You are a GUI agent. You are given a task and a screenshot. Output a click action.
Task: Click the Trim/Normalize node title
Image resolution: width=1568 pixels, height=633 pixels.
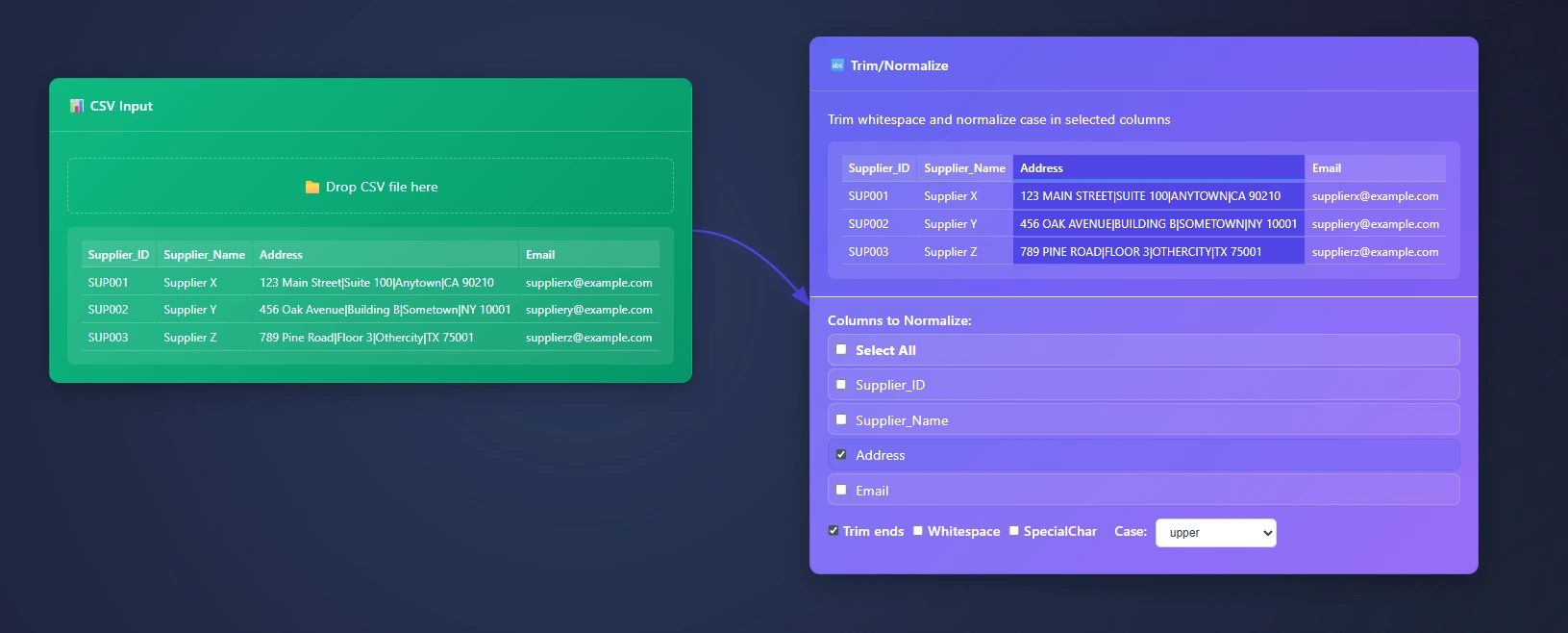click(899, 65)
